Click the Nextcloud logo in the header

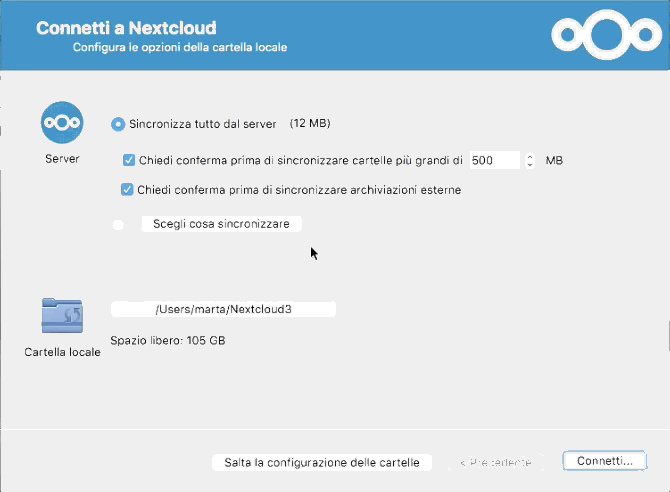click(x=606, y=35)
